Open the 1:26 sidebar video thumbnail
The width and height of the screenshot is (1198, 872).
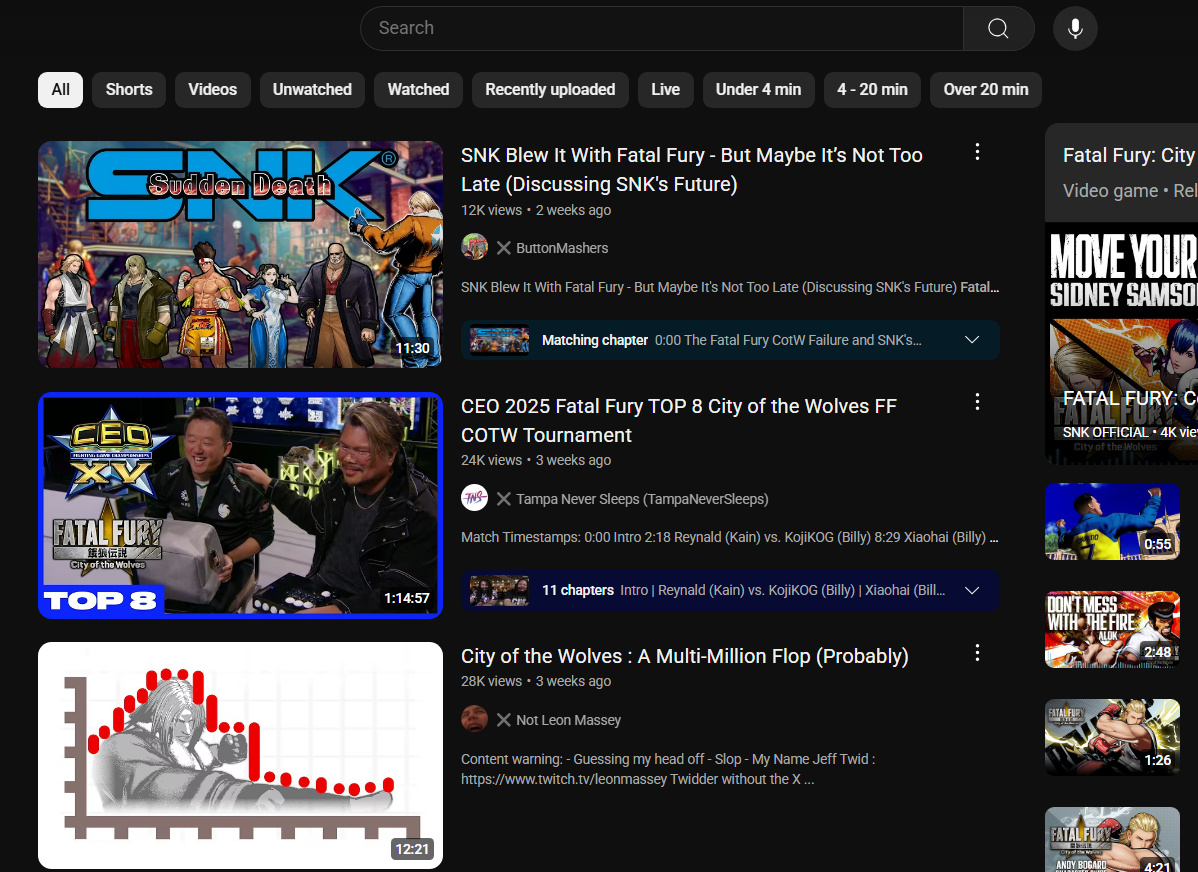point(1112,737)
